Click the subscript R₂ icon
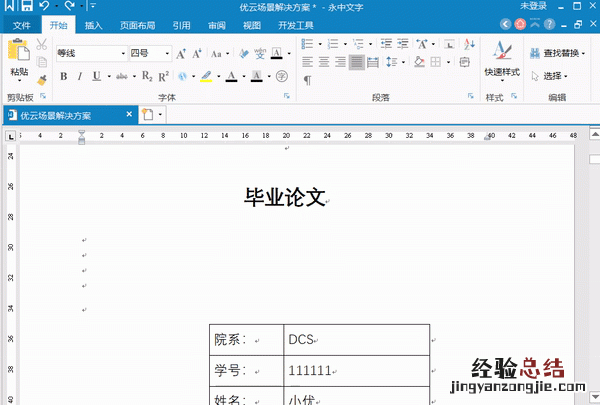The image size is (600, 405). coord(147,76)
